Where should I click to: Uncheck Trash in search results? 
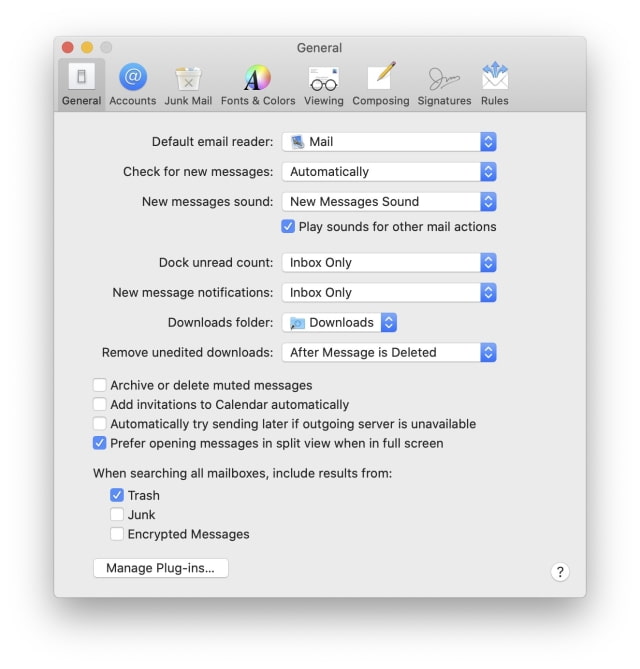117,495
